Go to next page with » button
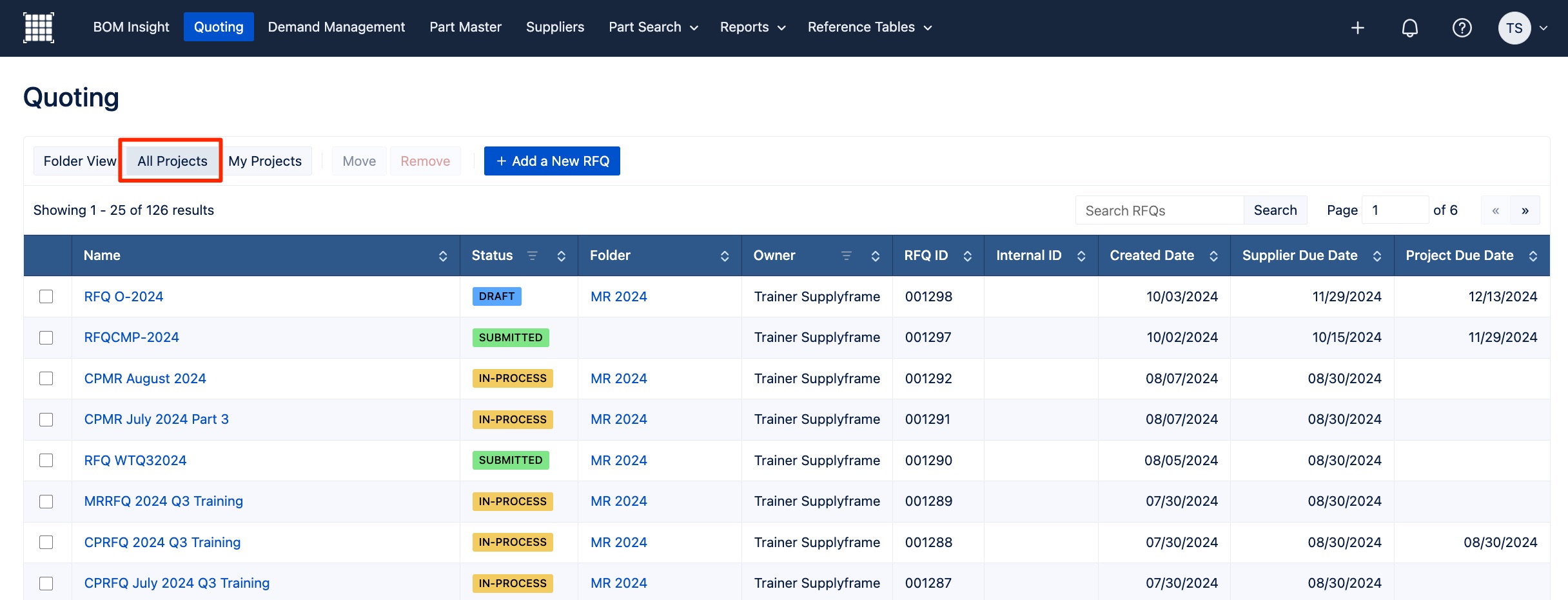Image resolution: width=1568 pixels, height=600 pixels. (1525, 210)
